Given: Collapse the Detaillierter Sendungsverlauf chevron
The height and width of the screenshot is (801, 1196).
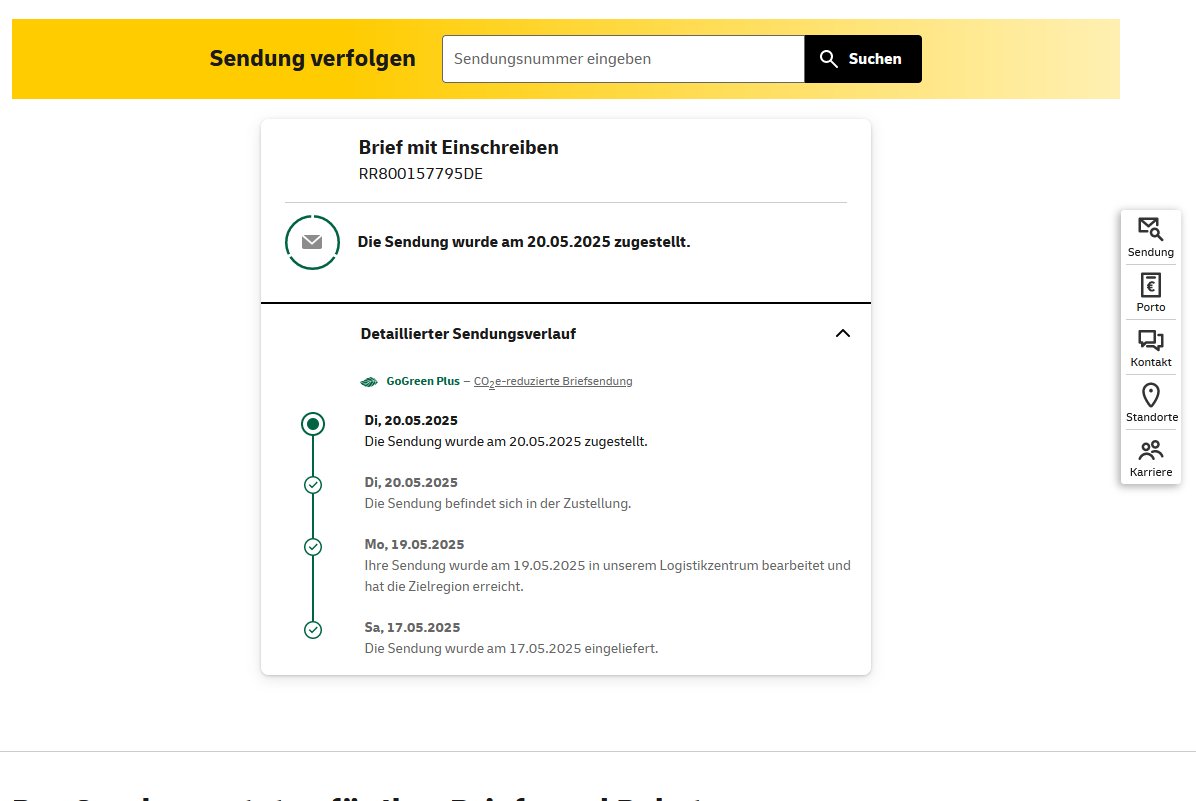Looking at the screenshot, I should [x=843, y=333].
